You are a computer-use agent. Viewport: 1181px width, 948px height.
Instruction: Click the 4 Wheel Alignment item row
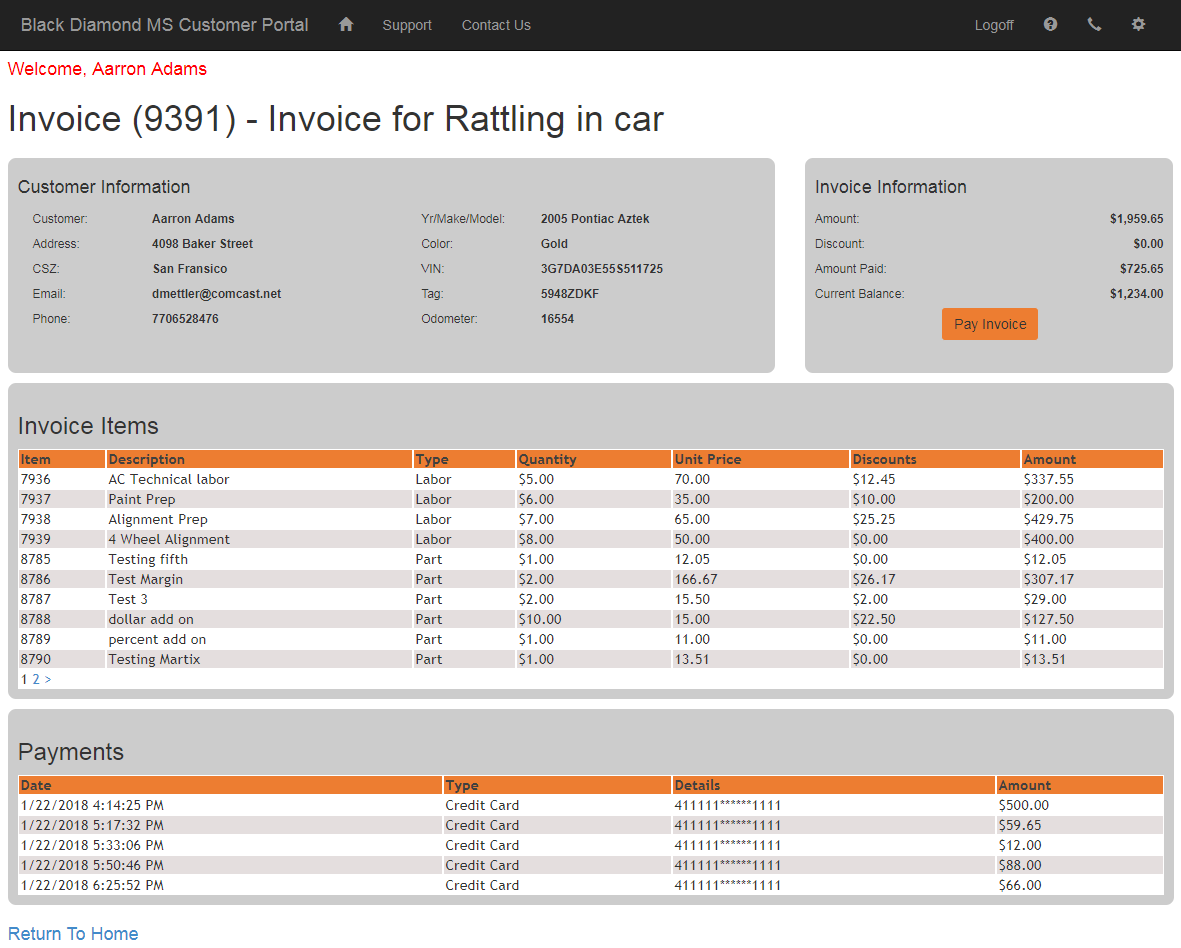click(x=169, y=539)
